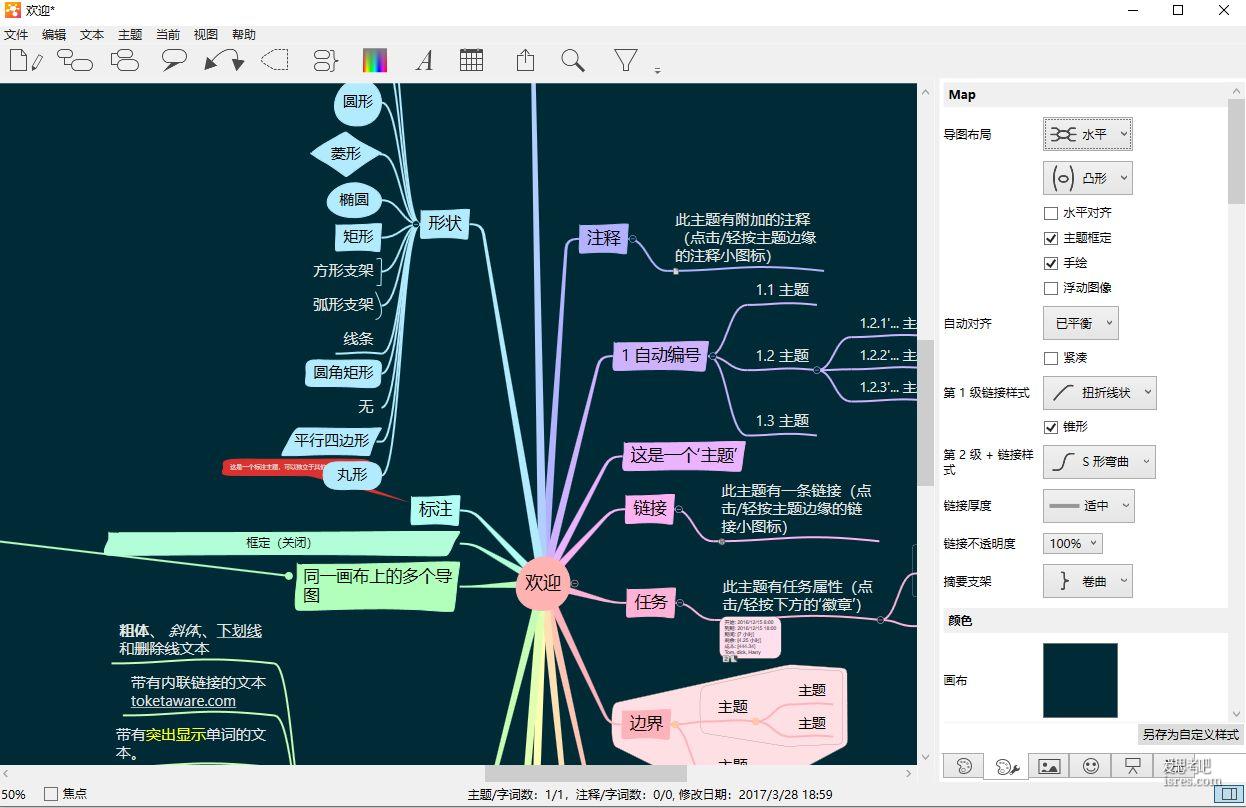1246x808 pixels.
Task: Open the rainbow color style toolbar icon
Action: [374, 61]
